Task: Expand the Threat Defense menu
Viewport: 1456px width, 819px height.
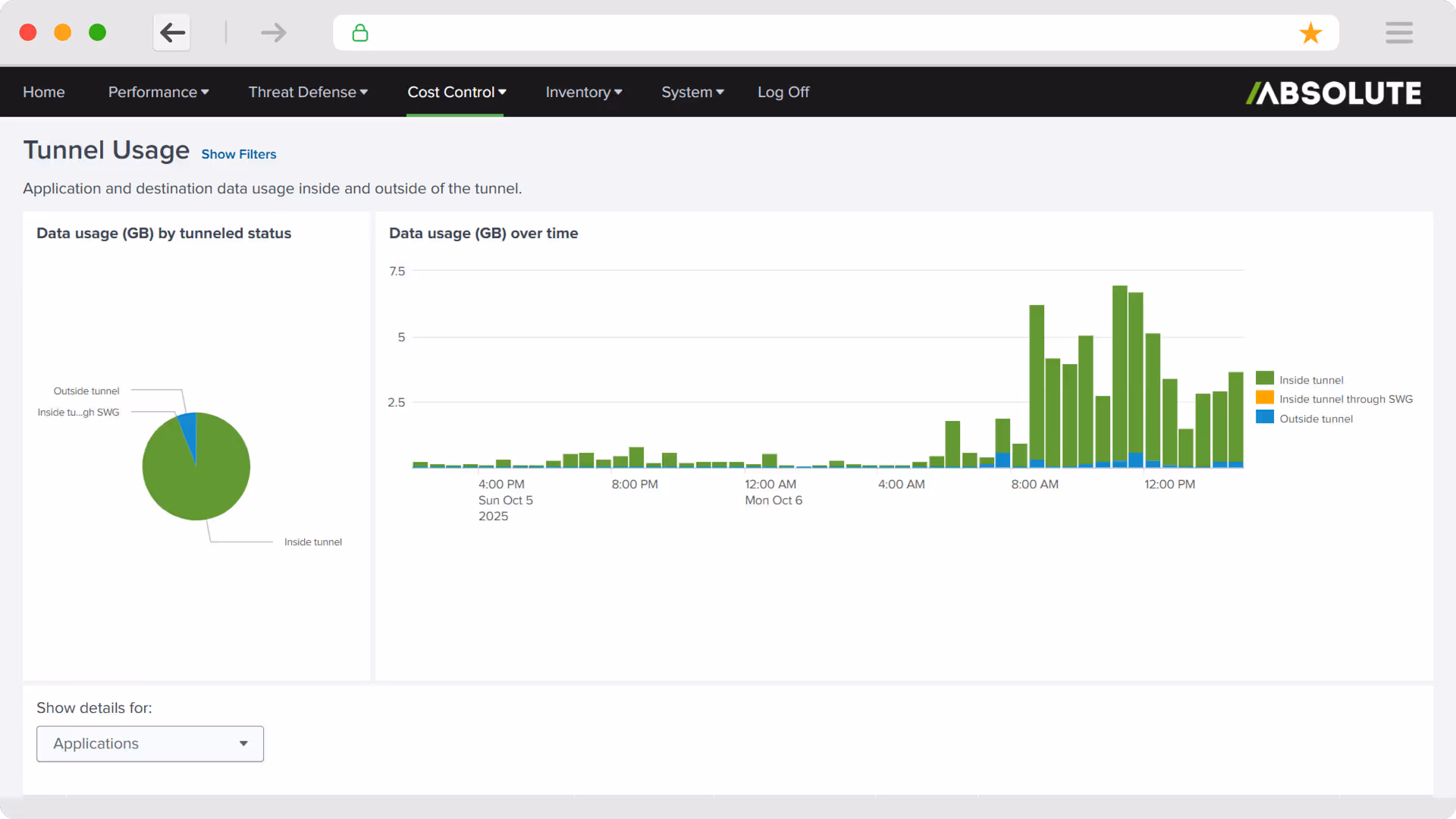Action: pyautogui.click(x=307, y=92)
